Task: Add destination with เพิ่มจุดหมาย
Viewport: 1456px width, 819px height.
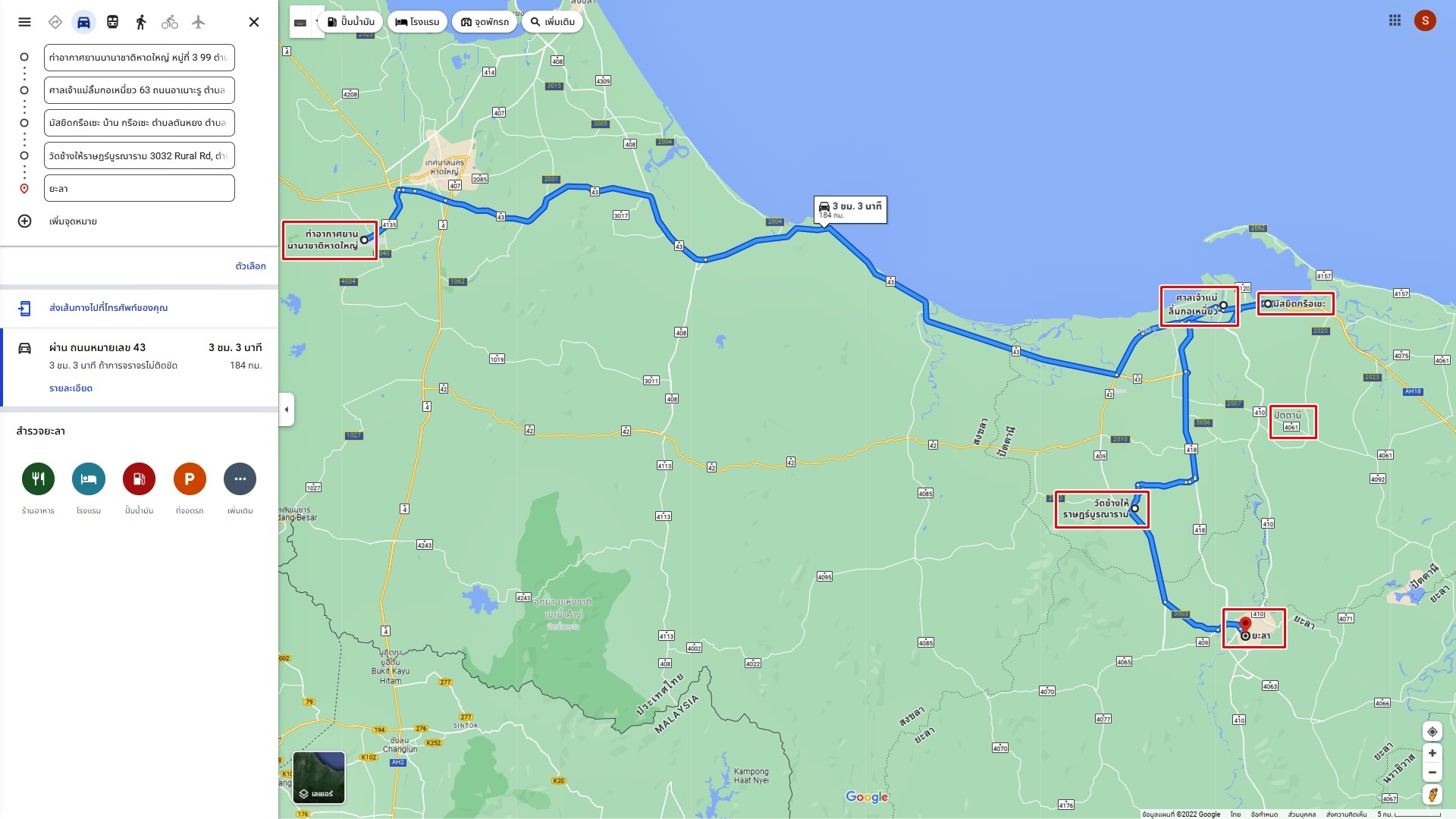Action: [x=73, y=221]
